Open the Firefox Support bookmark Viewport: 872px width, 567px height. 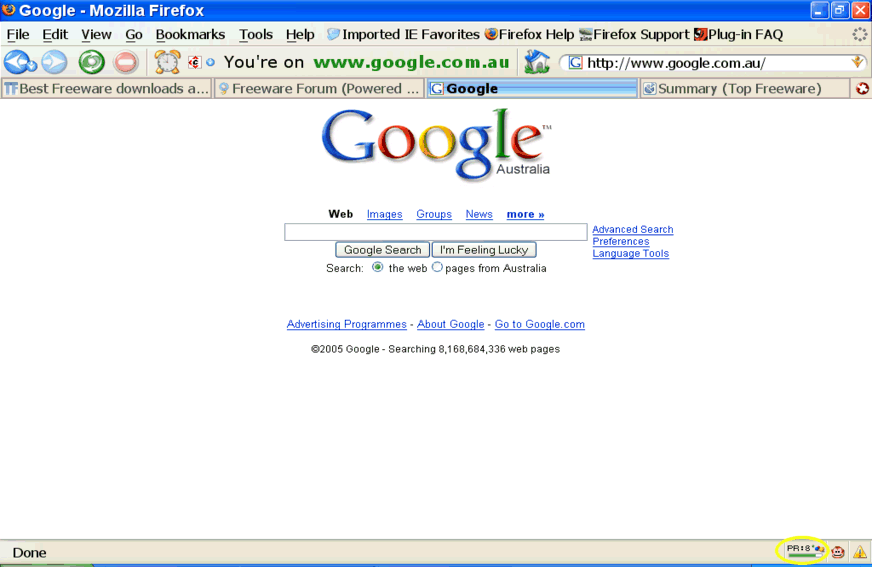coord(634,34)
